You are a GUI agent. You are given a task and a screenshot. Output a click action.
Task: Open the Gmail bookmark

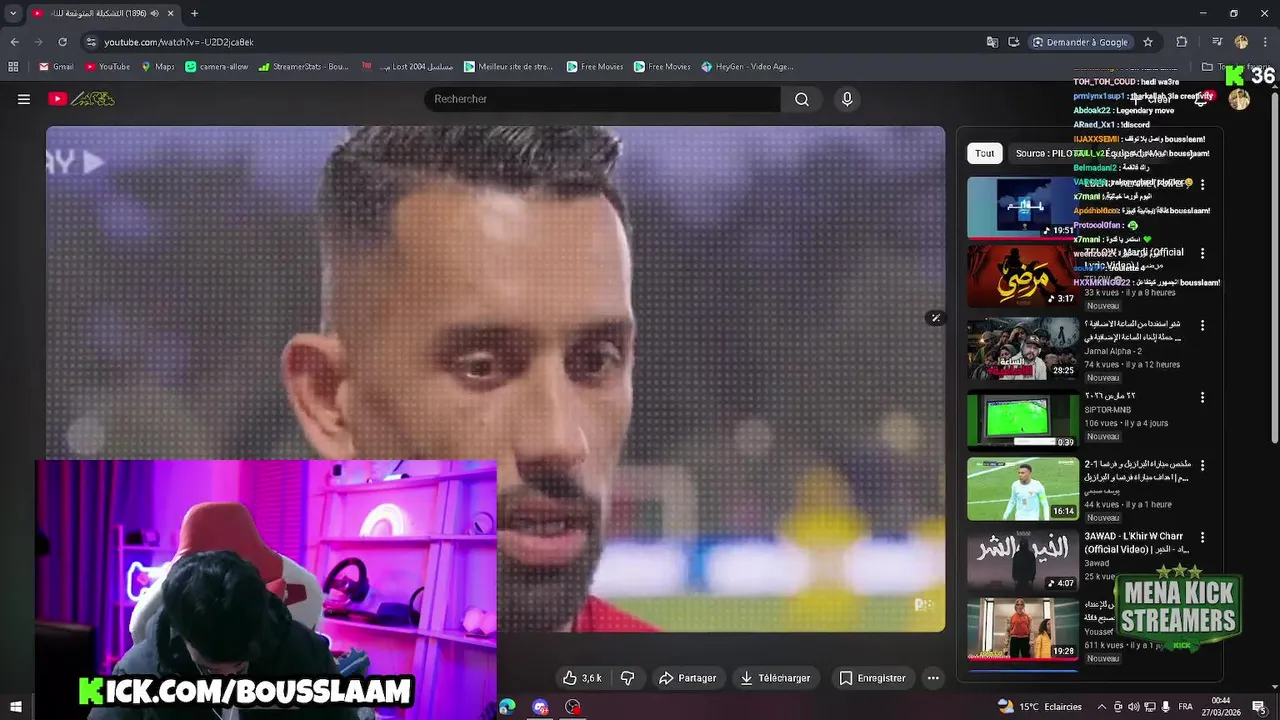coord(56,67)
